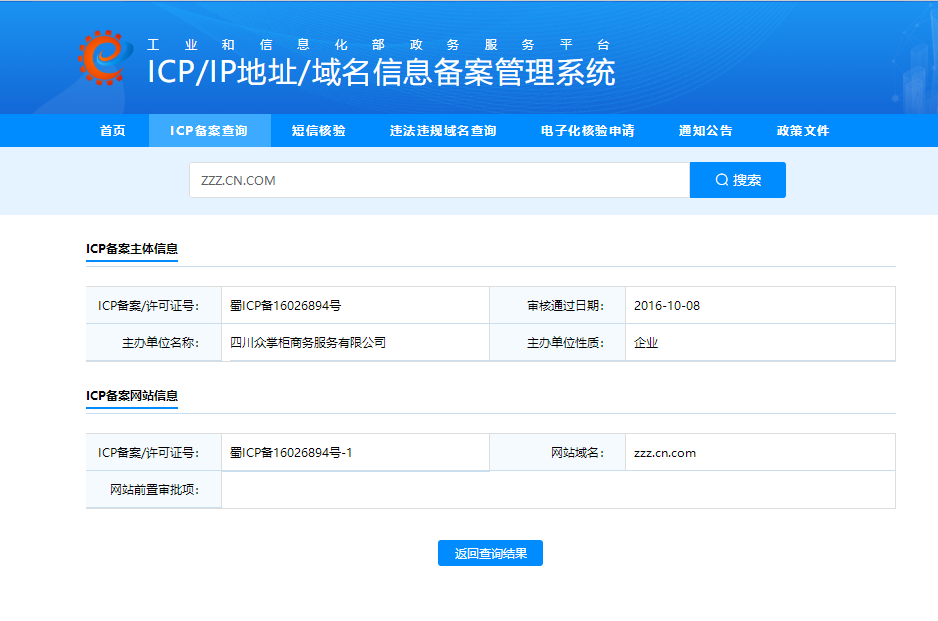Select the ICP备案主体信息 section heading
The image size is (938, 621).
(132, 248)
